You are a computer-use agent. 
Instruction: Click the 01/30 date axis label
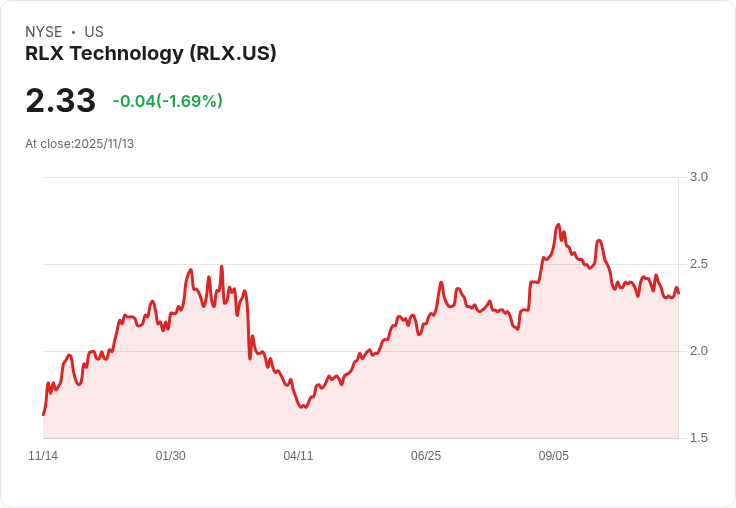[x=170, y=456]
